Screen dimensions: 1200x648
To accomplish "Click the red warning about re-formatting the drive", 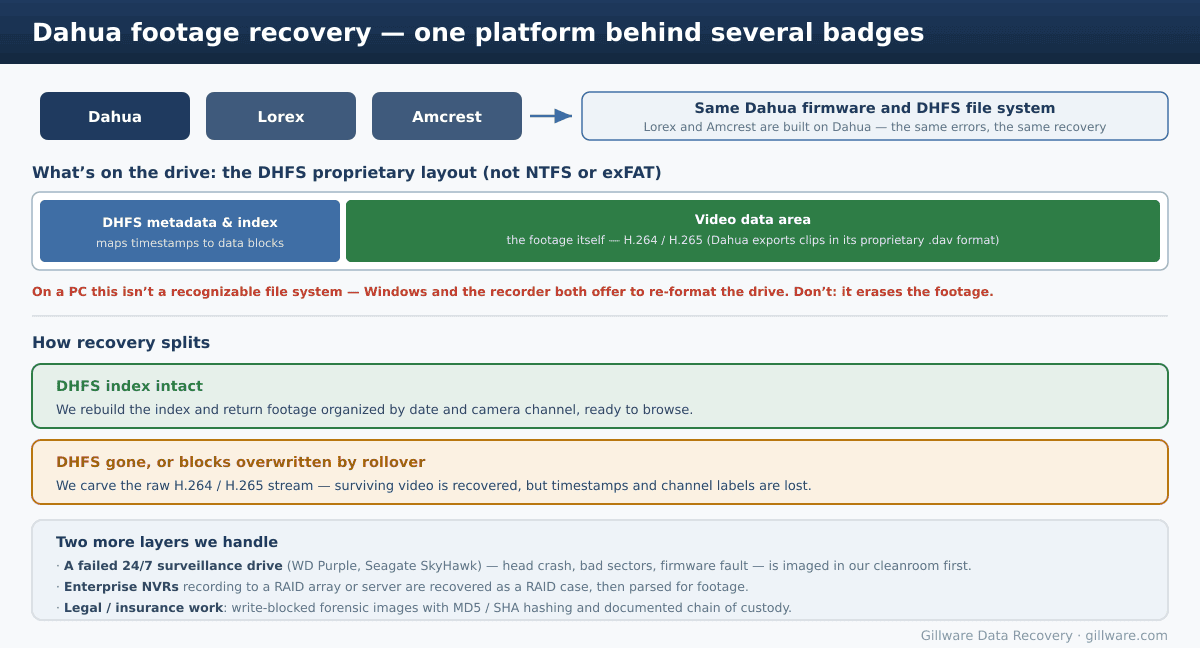I will coord(513,292).
